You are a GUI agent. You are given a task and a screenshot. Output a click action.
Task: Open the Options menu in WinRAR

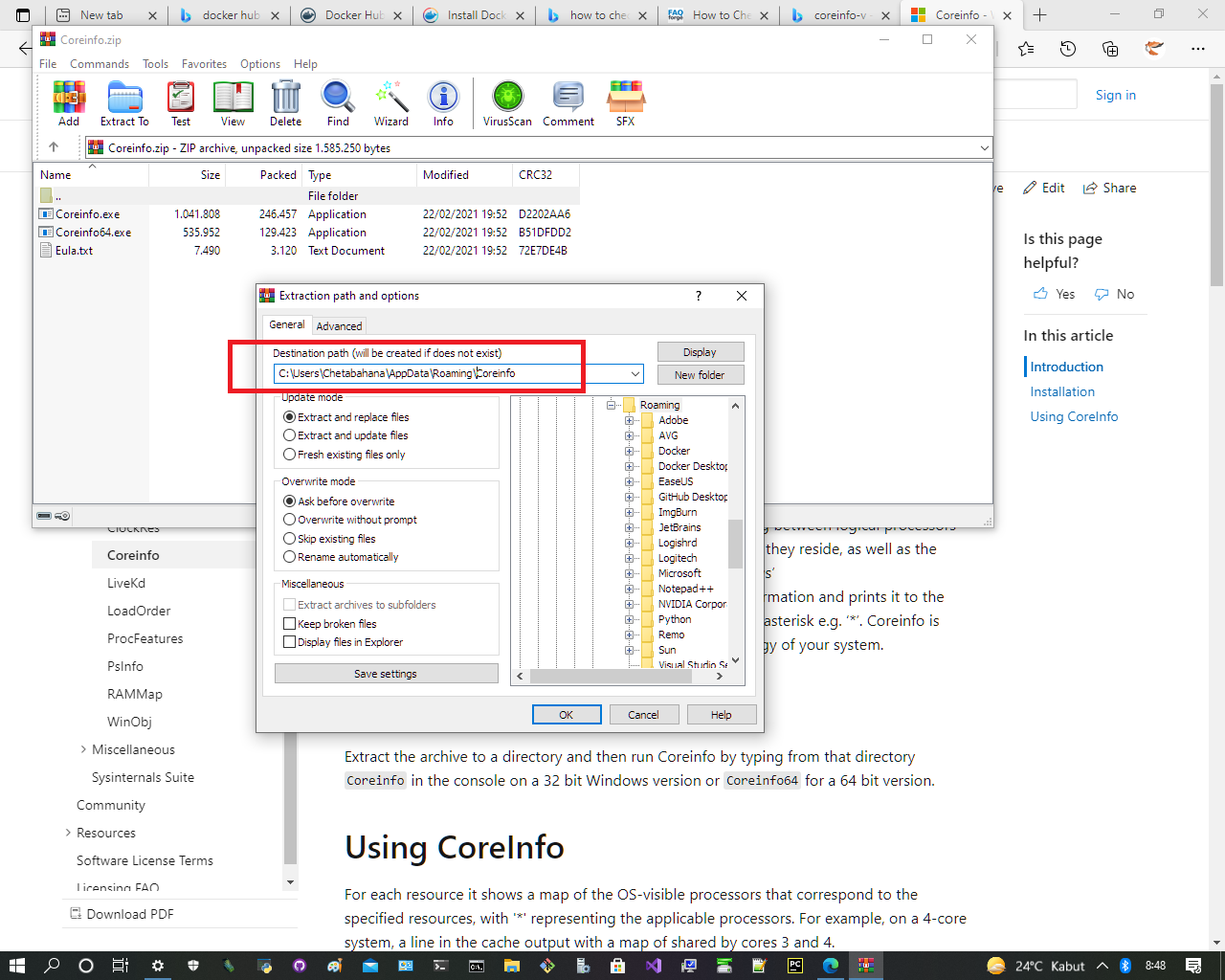[260, 64]
